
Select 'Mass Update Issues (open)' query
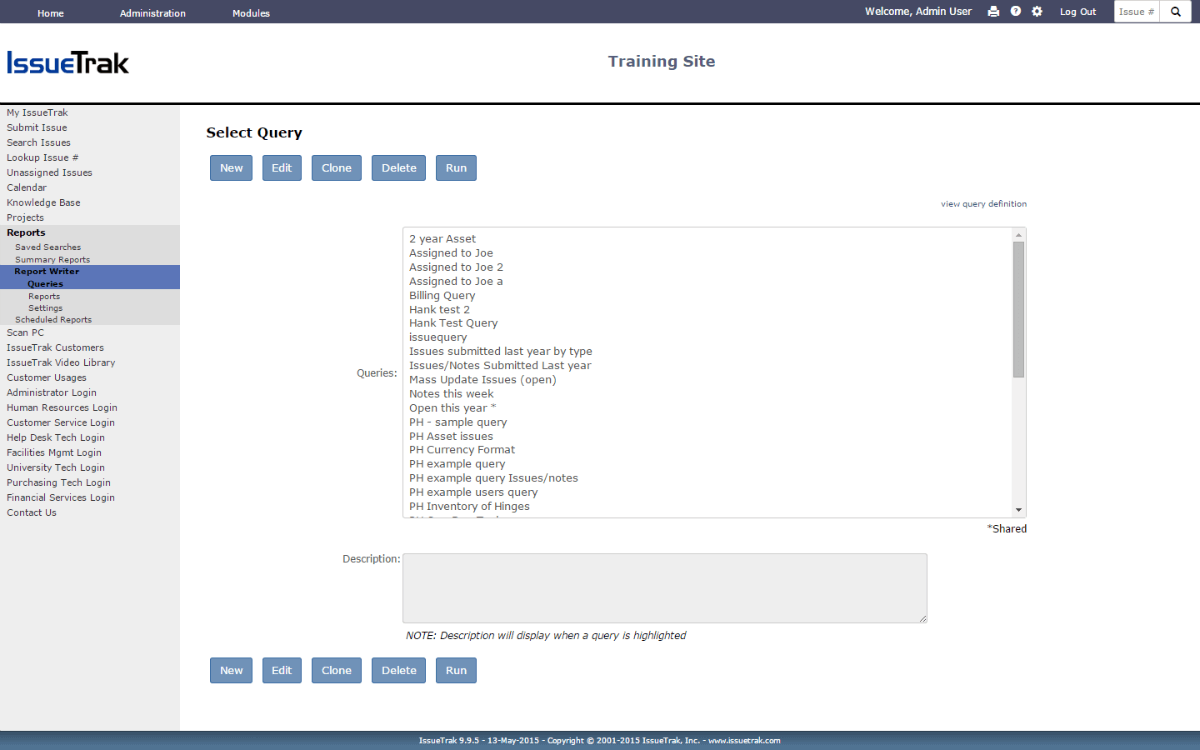pyautogui.click(x=483, y=379)
